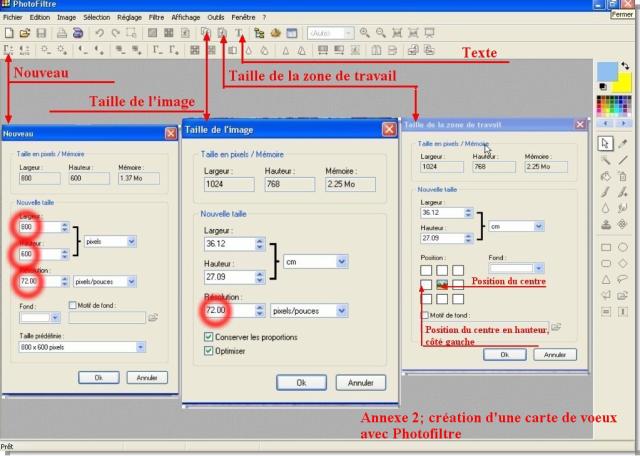Click the Zoom in magnifier icon
The width and height of the screenshot is (640, 456).
coord(364,33)
